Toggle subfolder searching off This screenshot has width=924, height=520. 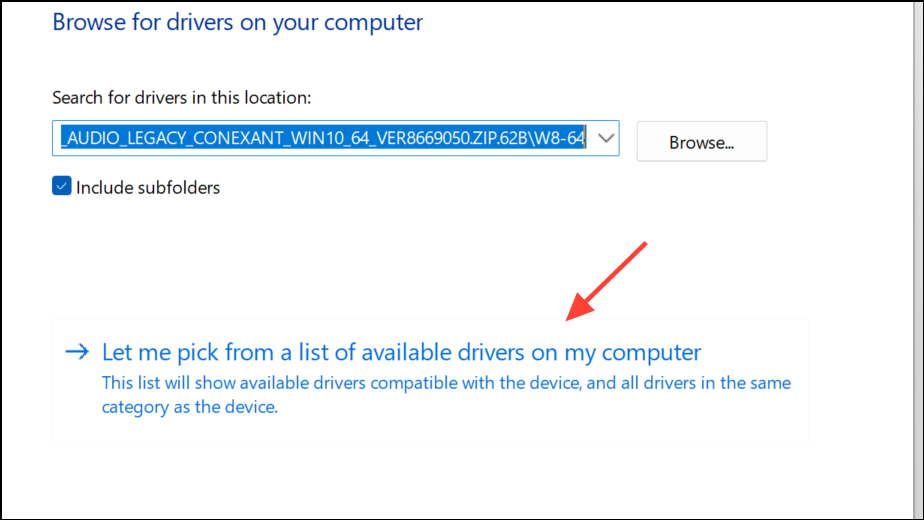pos(62,187)
